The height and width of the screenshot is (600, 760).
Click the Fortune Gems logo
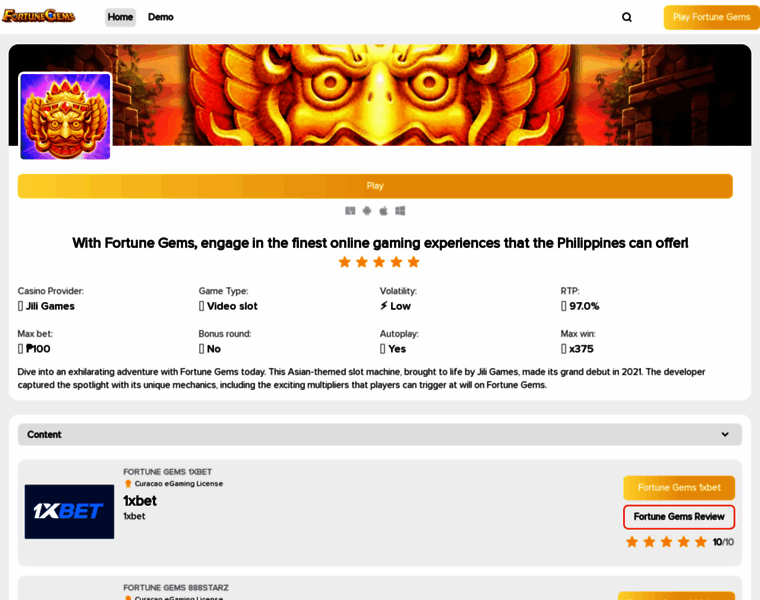click(38, 16)
